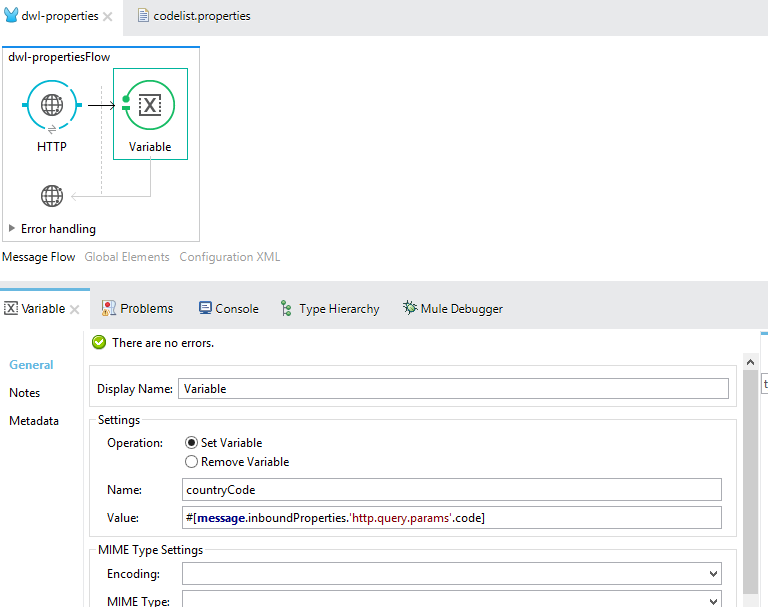The width and height of the screenshot is (768, 607).
Task: Select the Set Variable radio button
Action: click(192, 443)
